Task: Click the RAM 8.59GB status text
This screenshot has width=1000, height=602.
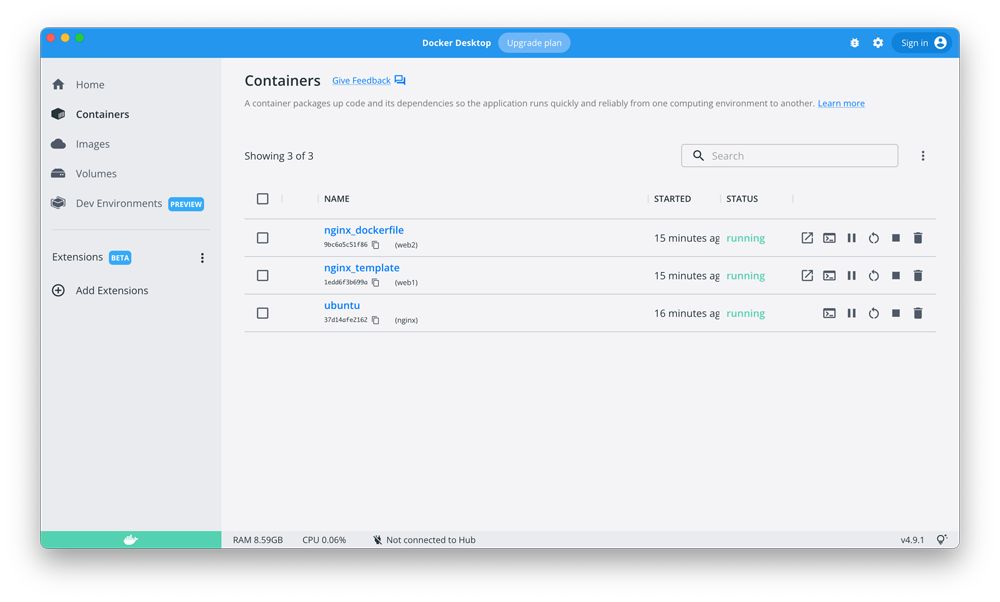Action: (258, 540)
